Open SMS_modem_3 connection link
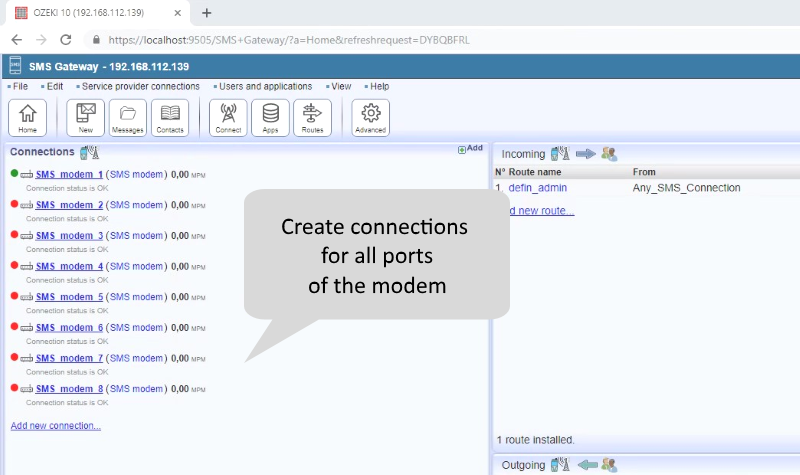This screenshot has width=800, height=475. tap(69, 236)
